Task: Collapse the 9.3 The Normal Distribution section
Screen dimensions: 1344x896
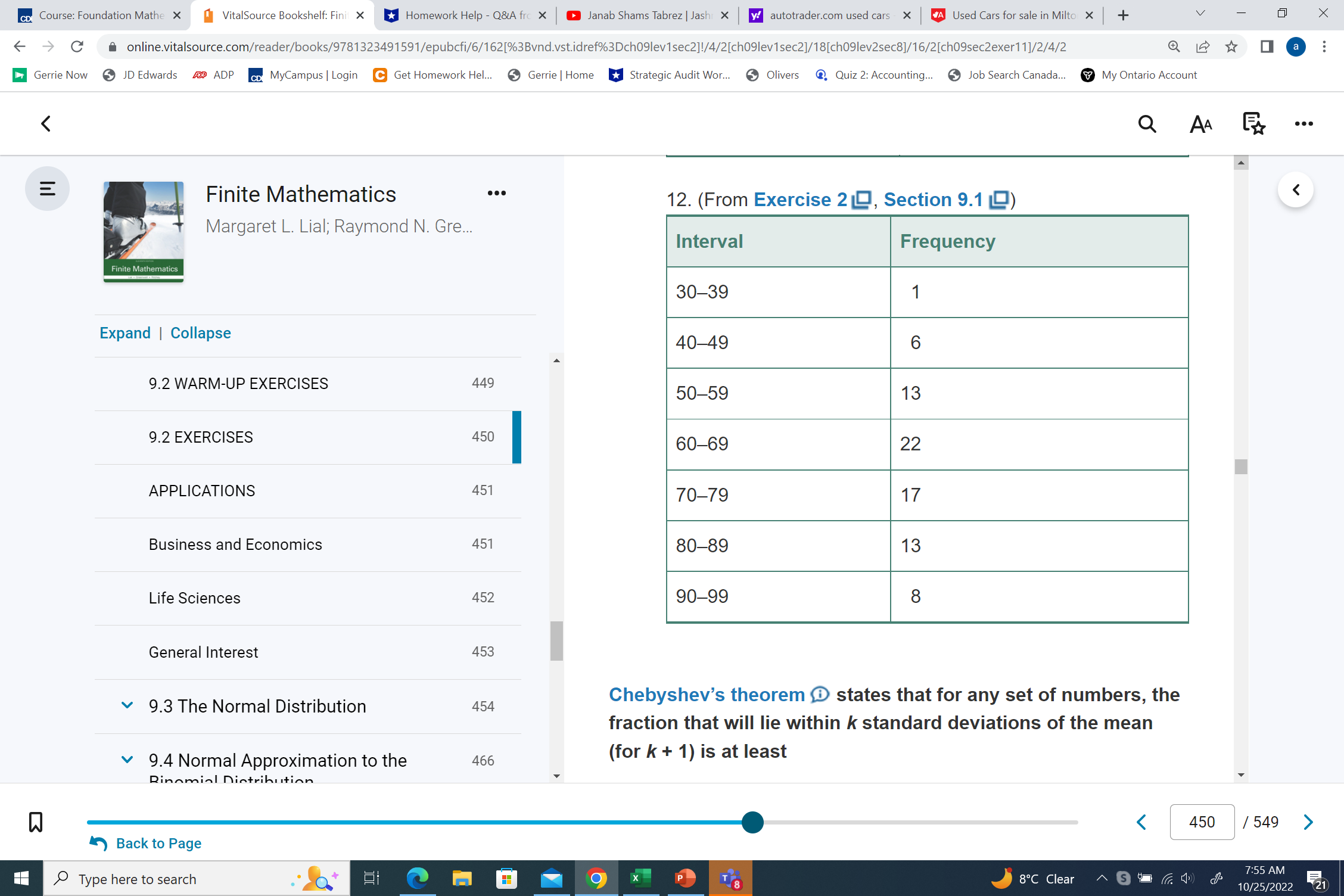Action: (x=126, y=705)
